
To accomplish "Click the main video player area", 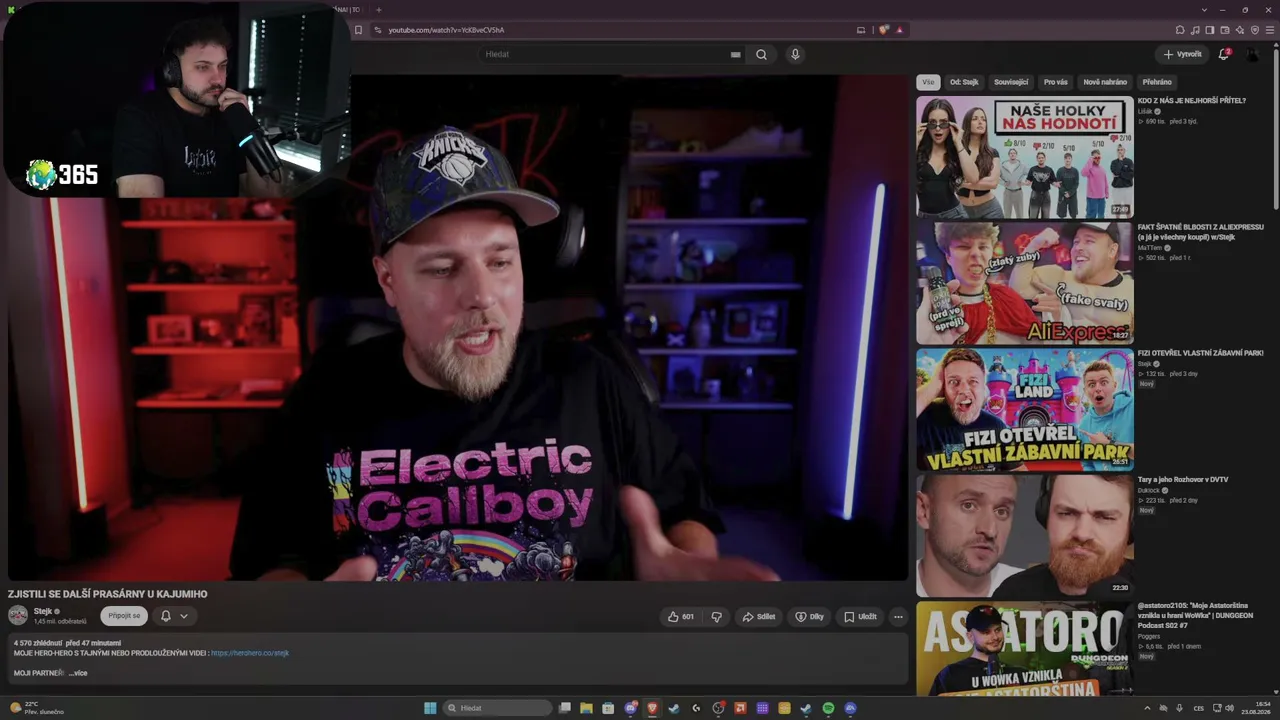I will [458, 328].
